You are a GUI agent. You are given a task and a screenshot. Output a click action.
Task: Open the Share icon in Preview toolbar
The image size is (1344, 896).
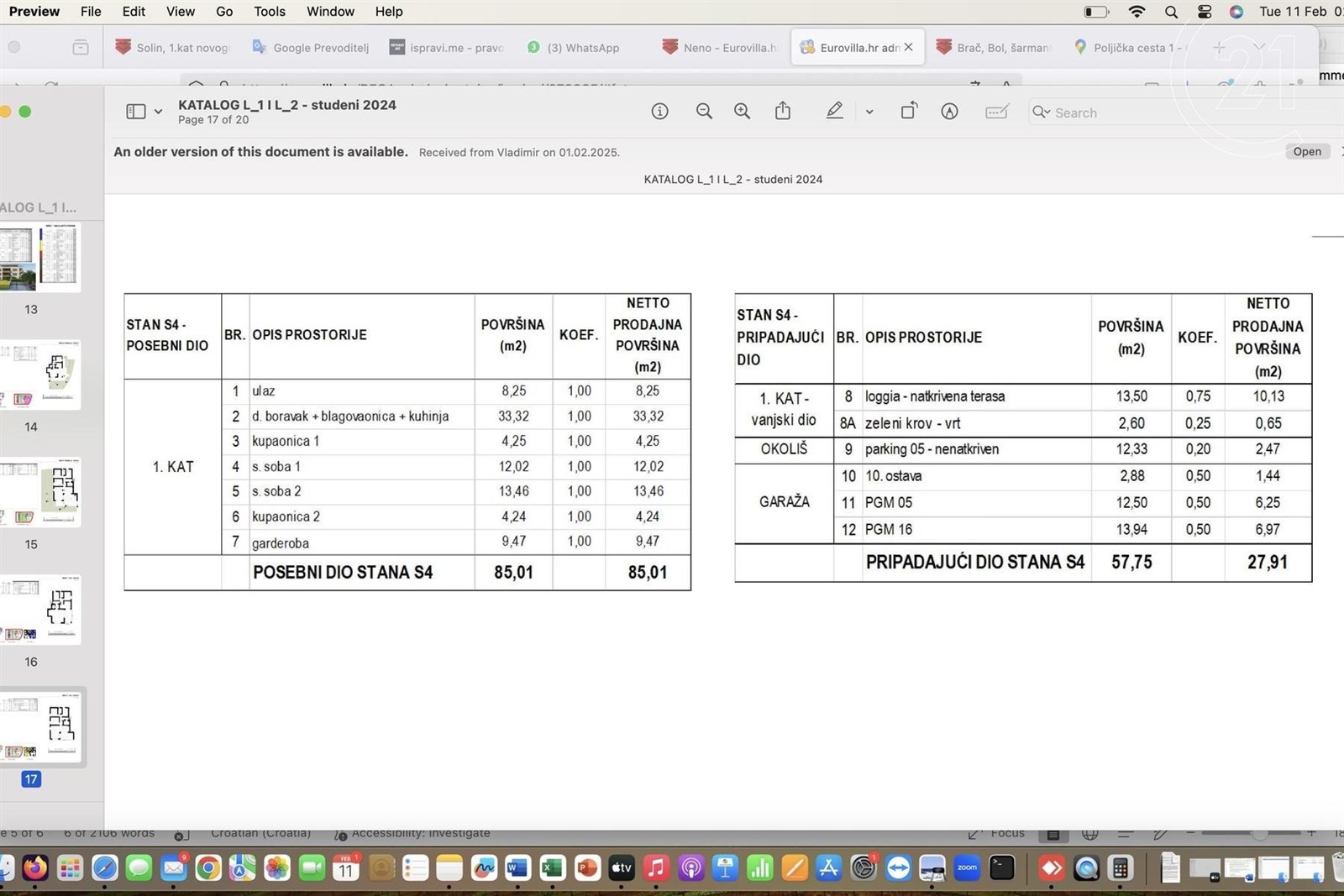(783, 111)
